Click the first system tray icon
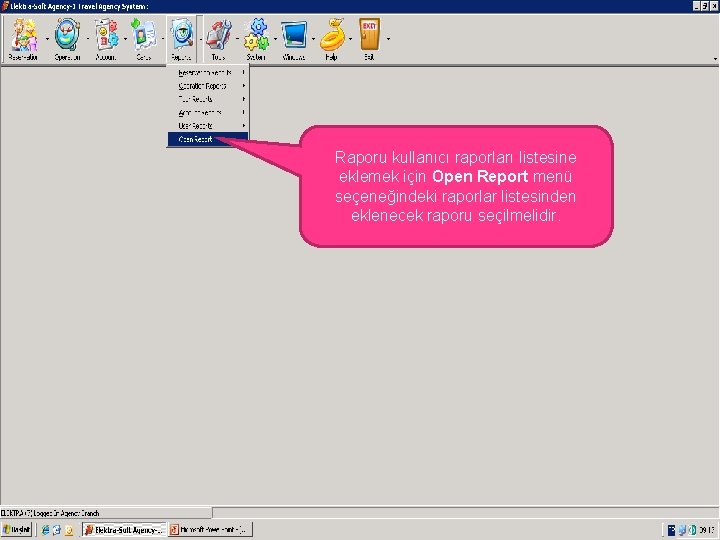This screenshot has width=720, height=540. (671, 530)
